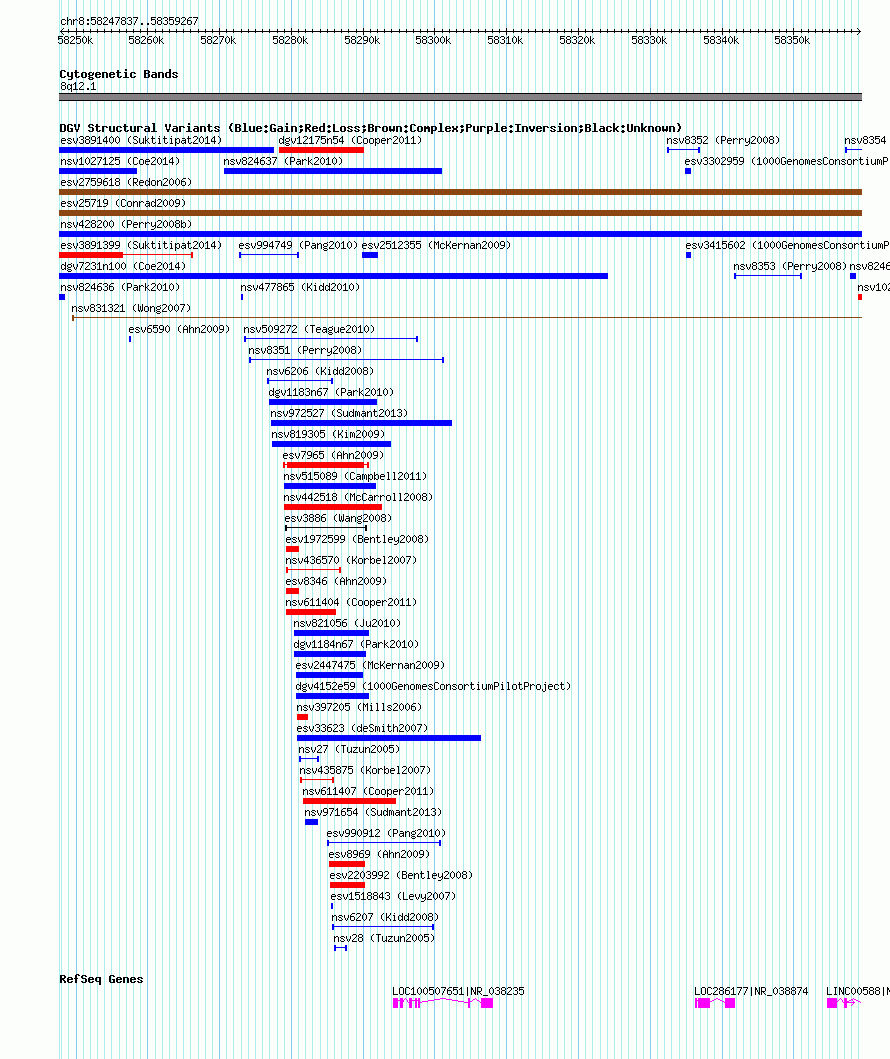The width and height of the screenshot is (890, 1059).
Task: Select the LINC00588 gene label
Action: tap(858, 991)
